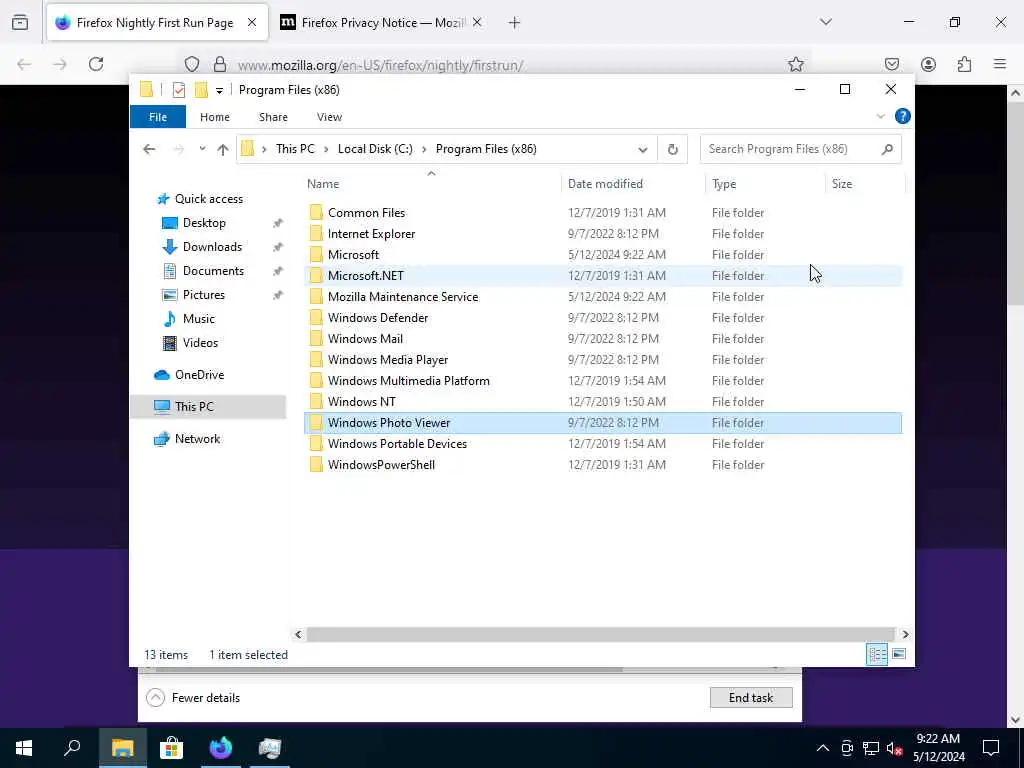Switch to the View ribbon tab
The width and height of the screenshot is (1024, 768).
point(329,117)
